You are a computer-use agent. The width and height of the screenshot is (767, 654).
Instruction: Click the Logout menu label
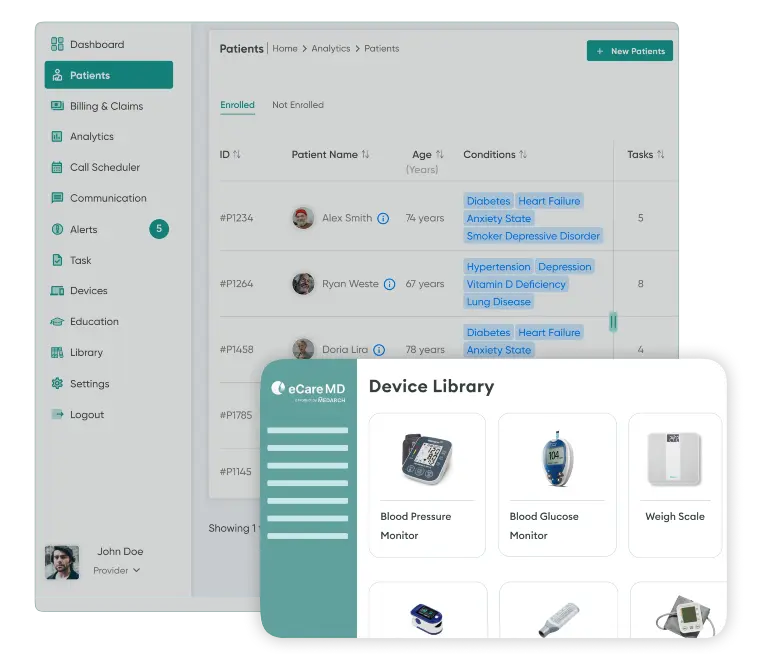click(87, 415)
